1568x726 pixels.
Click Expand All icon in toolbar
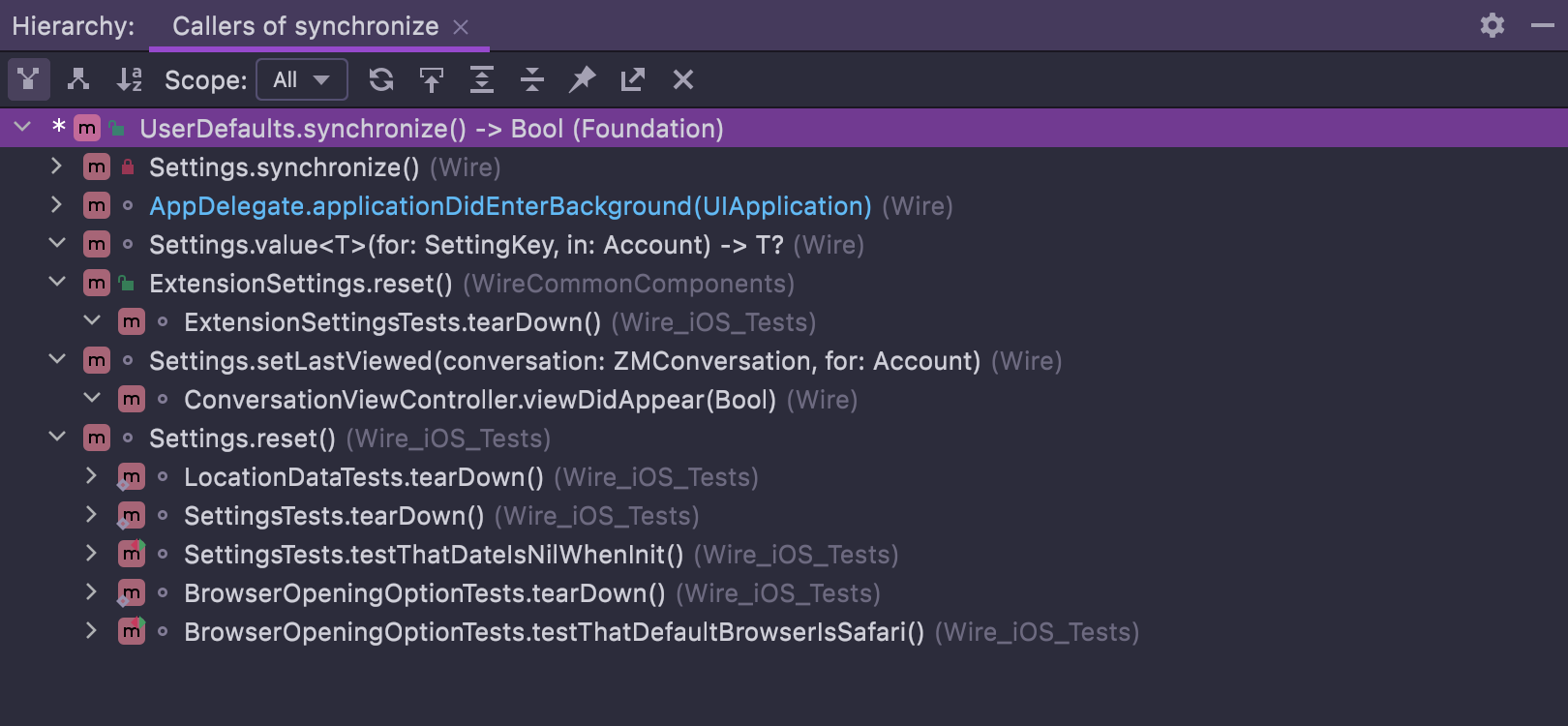tap(482, 79)
